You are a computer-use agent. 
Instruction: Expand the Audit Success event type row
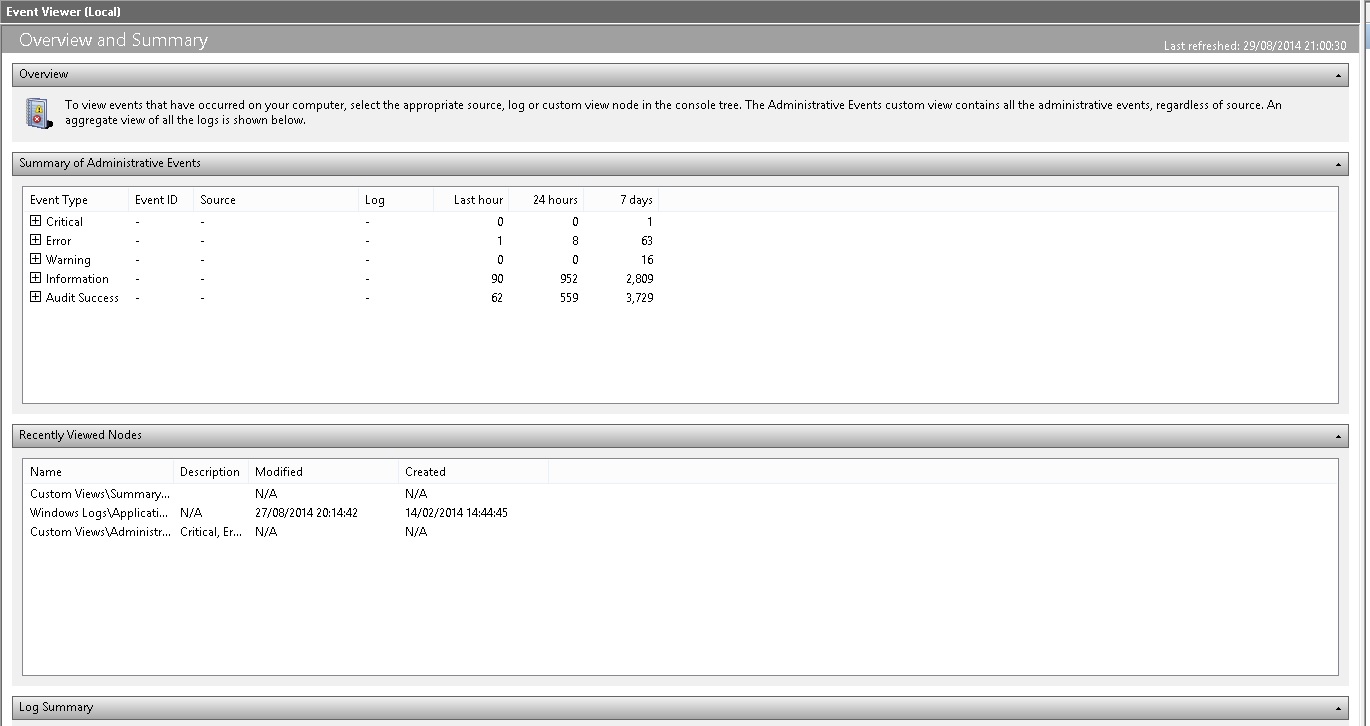click(x=35, y=297)
